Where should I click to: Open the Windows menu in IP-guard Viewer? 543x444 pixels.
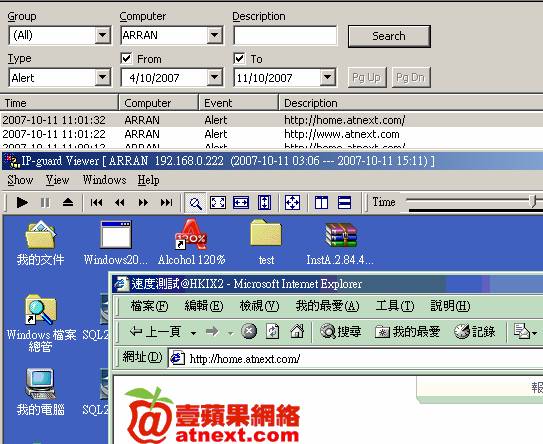pyautogui.click(x=104, y=180)
